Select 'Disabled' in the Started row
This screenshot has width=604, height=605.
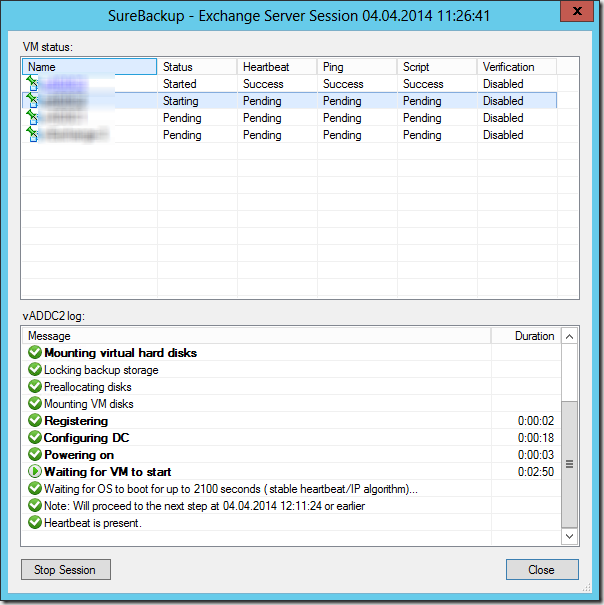click(503, 84)
